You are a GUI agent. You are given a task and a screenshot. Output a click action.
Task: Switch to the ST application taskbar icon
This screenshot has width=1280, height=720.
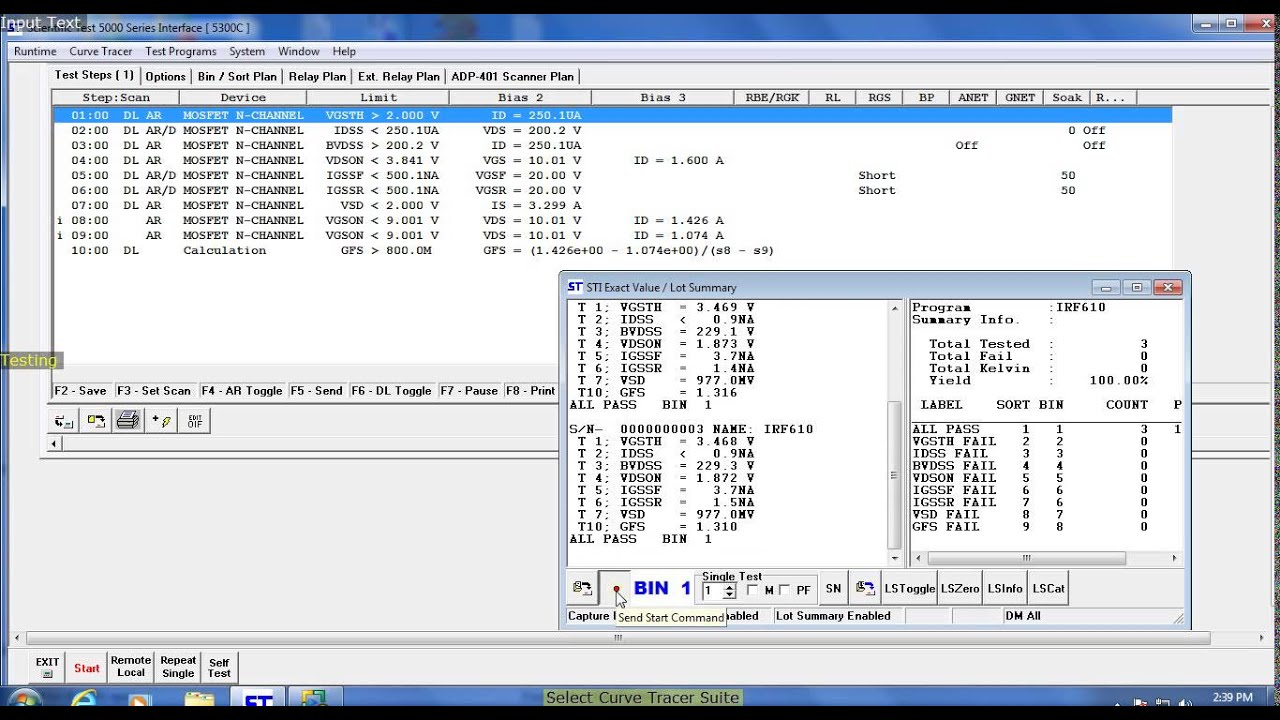258,702
